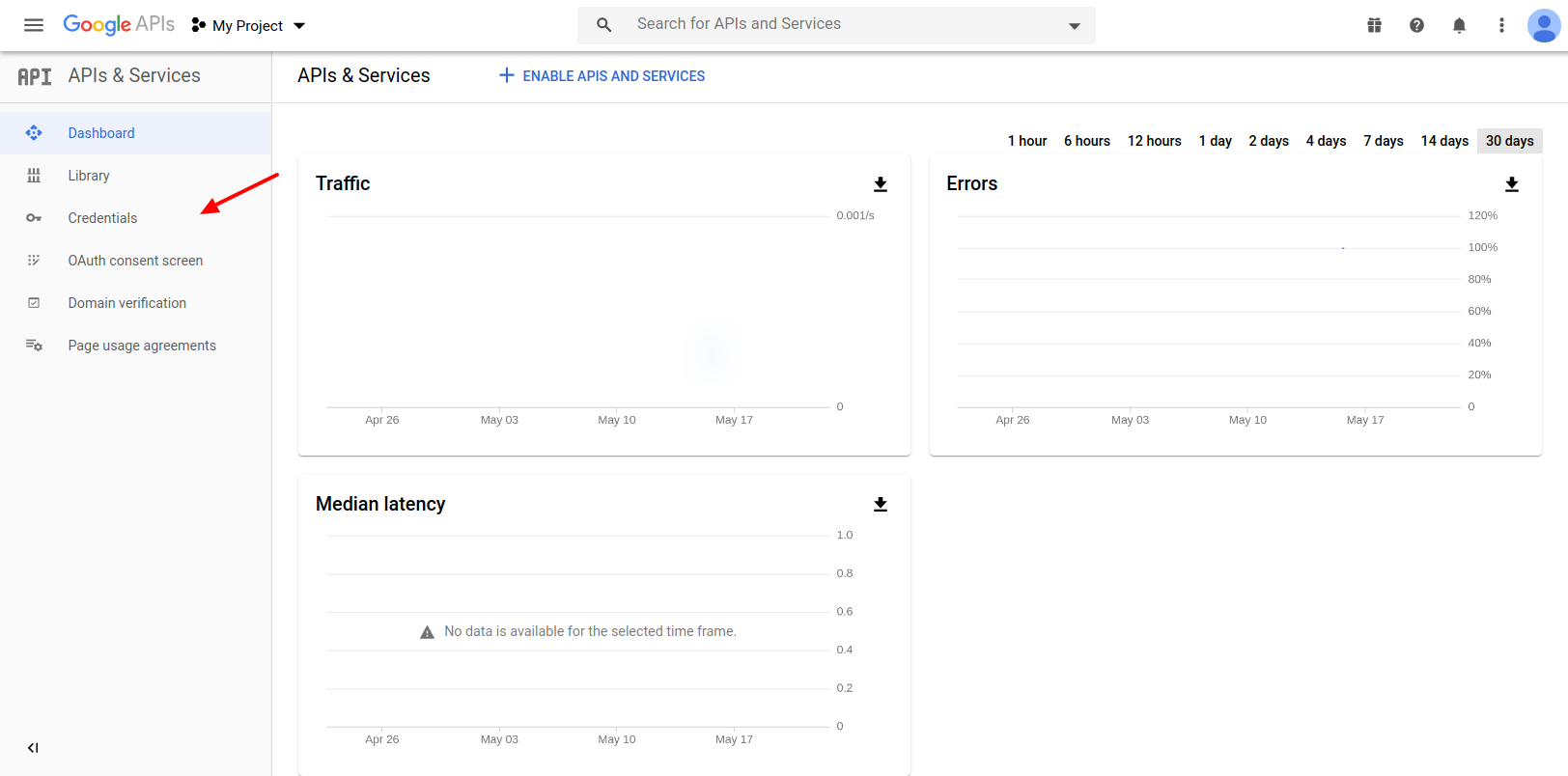Select the 1 hour time range
Viewport: 1568px width, 776px height.
pos(1026,141)
